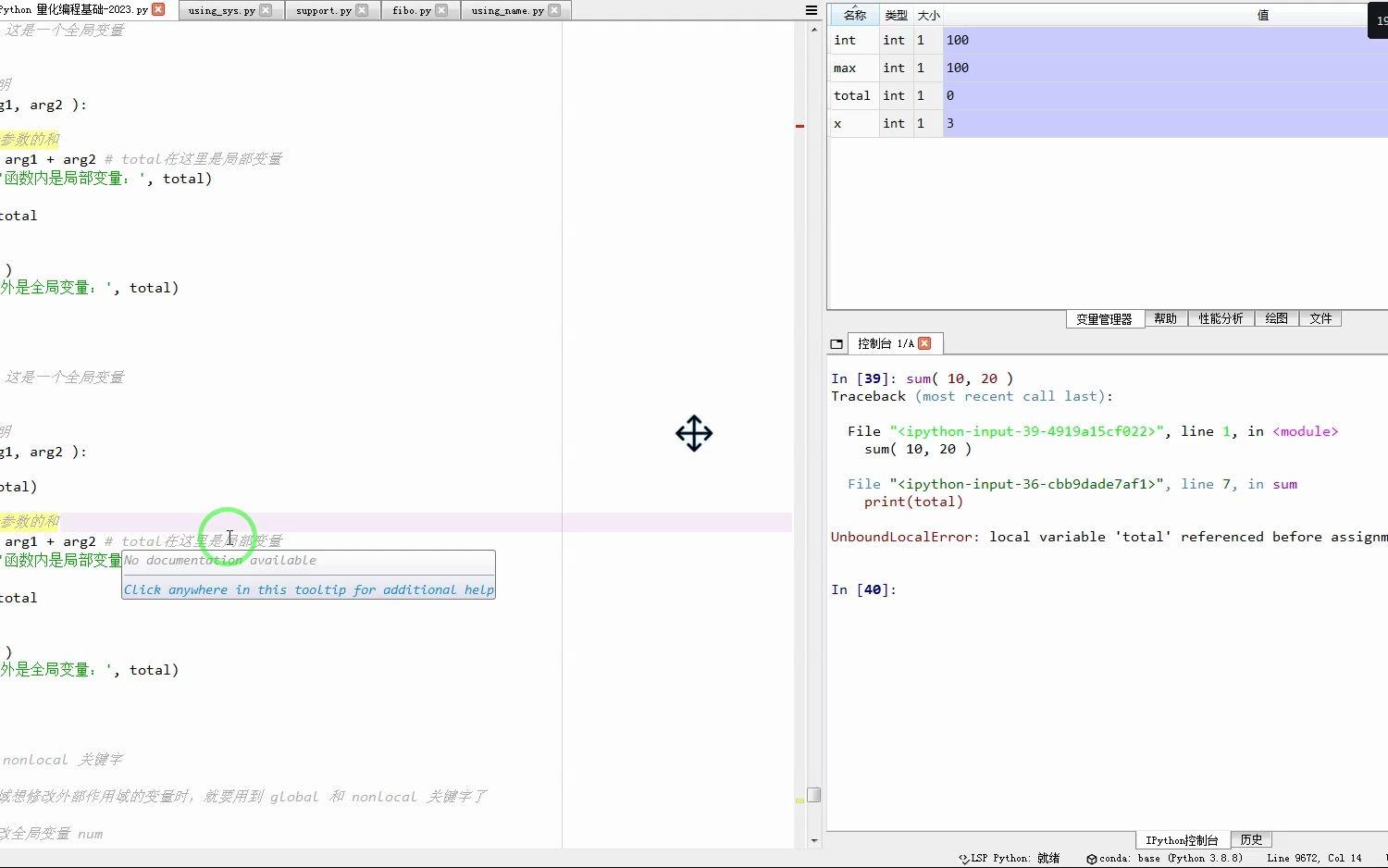Select the 'int' variable name cell
The image size is (1388, 868).
[x=854, y=41]
